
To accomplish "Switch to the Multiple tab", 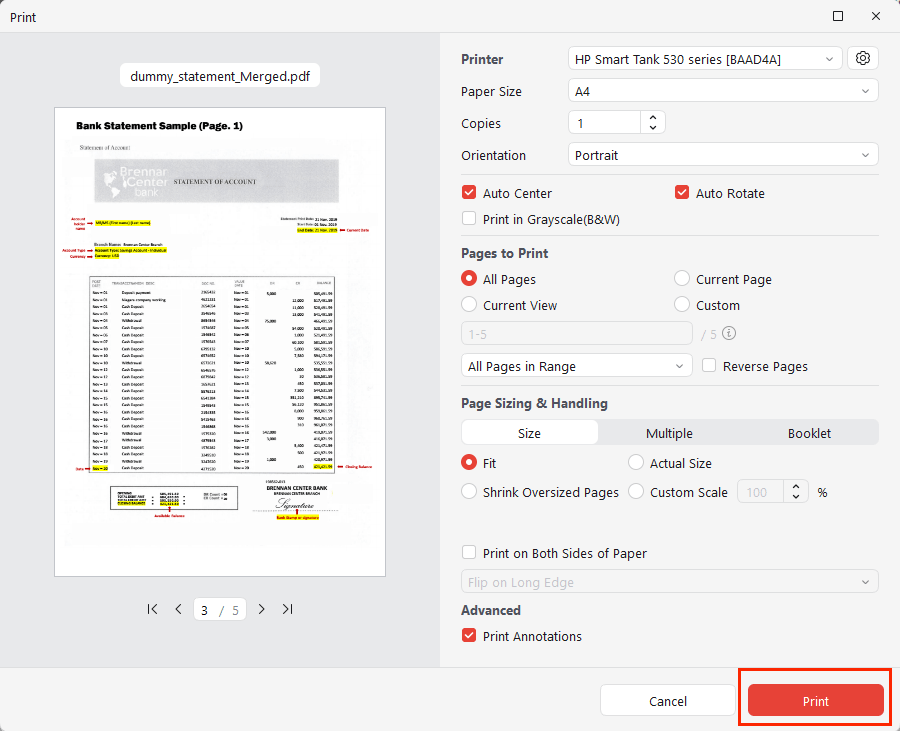I will [669, 433].
